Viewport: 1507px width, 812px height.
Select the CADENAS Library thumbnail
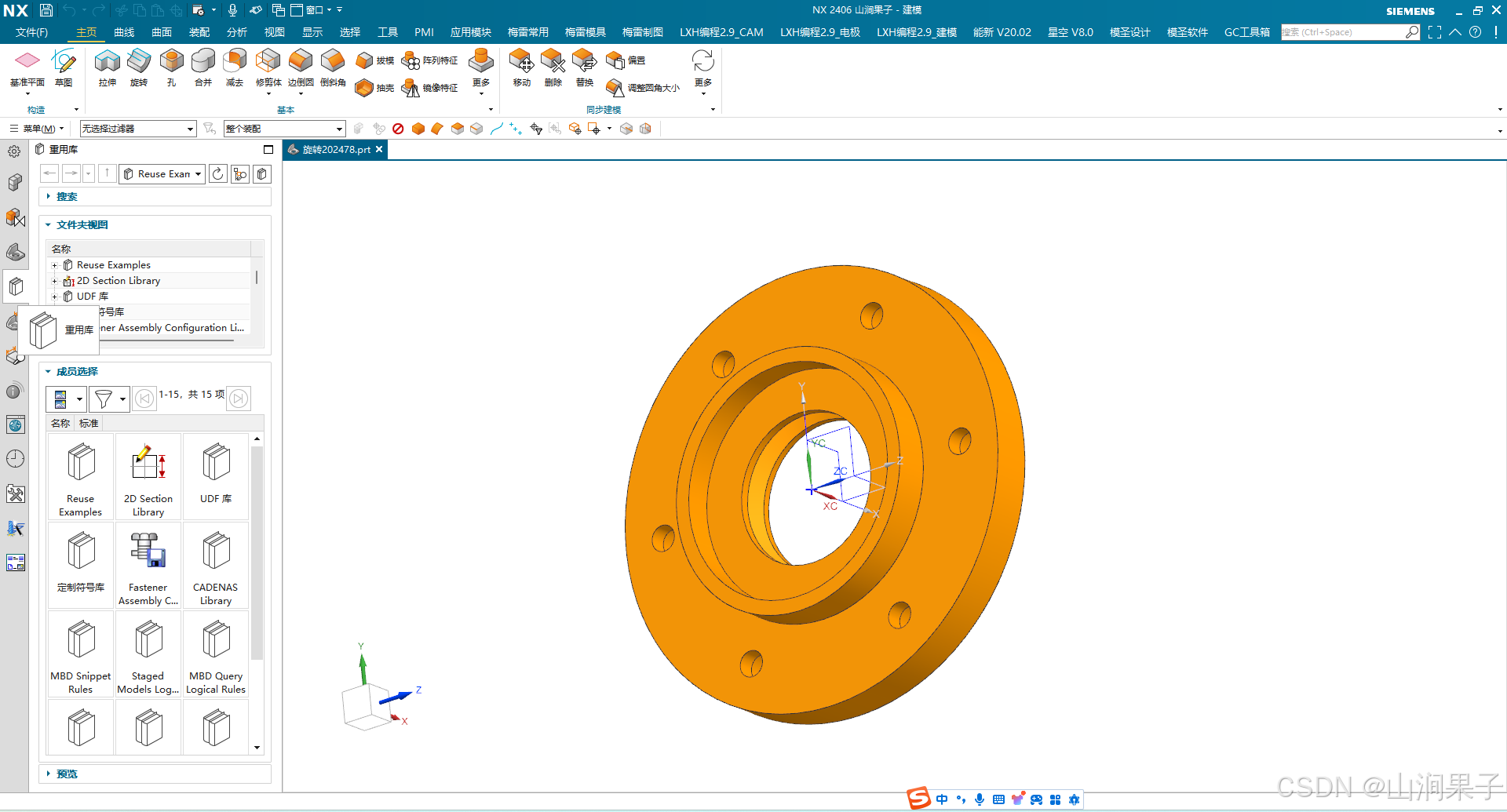pos(216,566)
